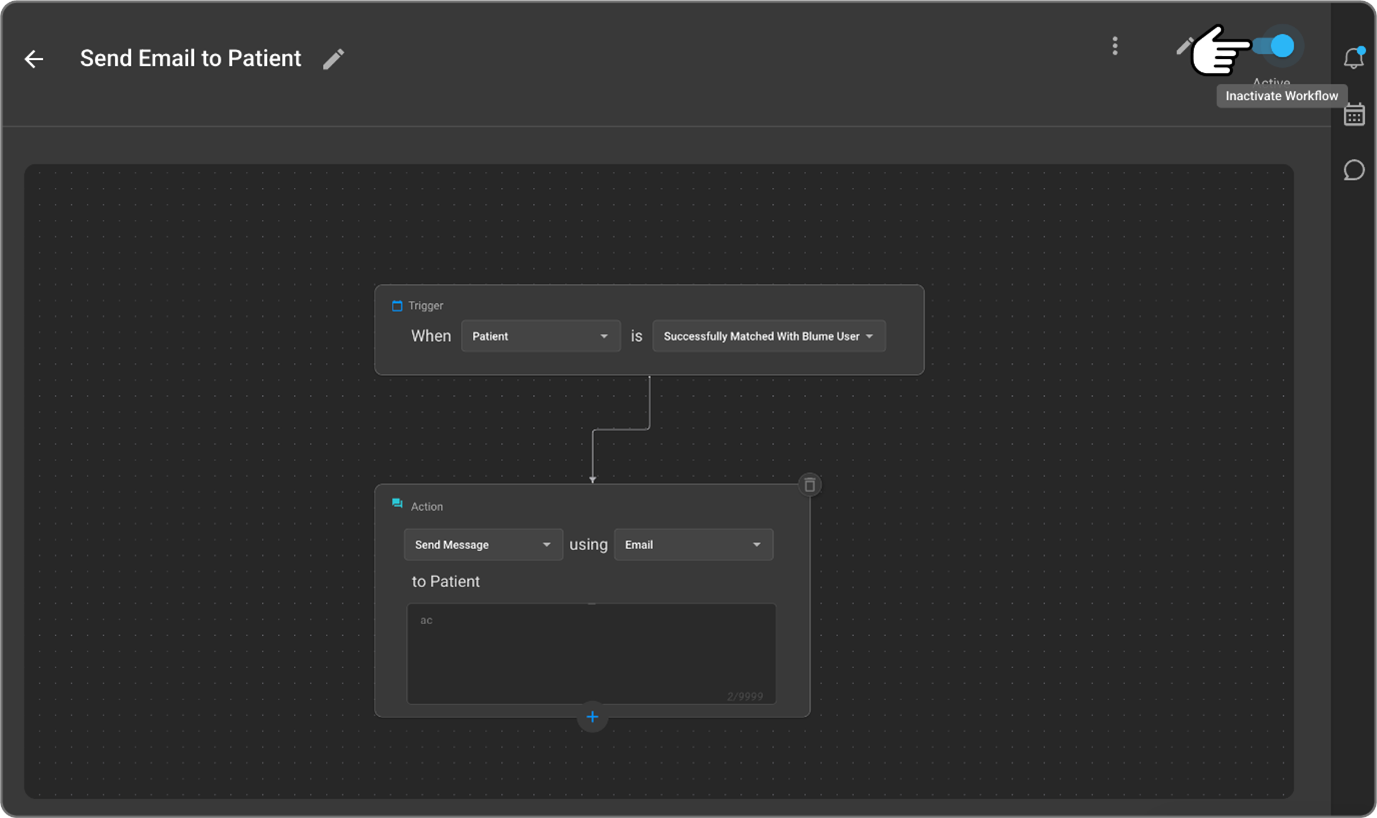Open the chat bubble icon in sidebar
The width and height of the screenshot is (1377, 818).
click(x=1354, y=170)
